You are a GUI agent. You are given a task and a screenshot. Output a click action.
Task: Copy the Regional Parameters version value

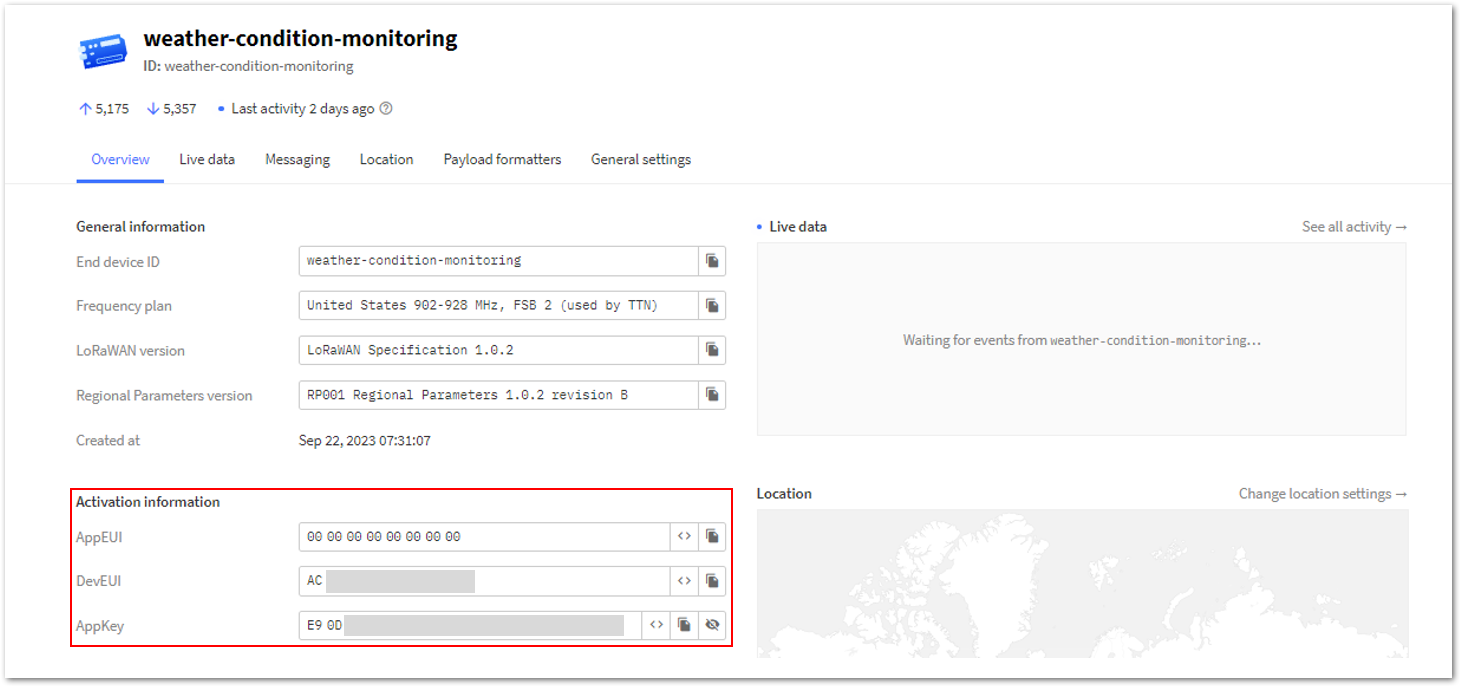(712, 395)
